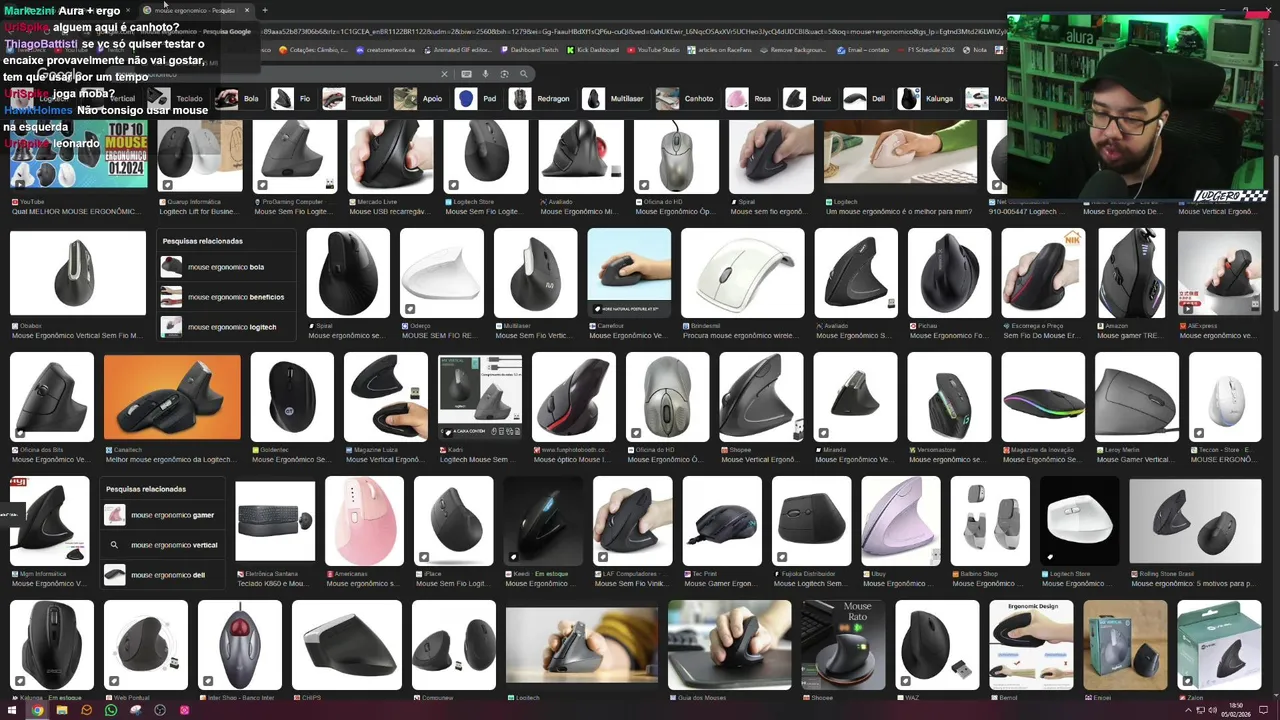Open the on-screen keyboard icon in search bar
The height and width of the screenshot is (720, 1280).
point(466,74)
